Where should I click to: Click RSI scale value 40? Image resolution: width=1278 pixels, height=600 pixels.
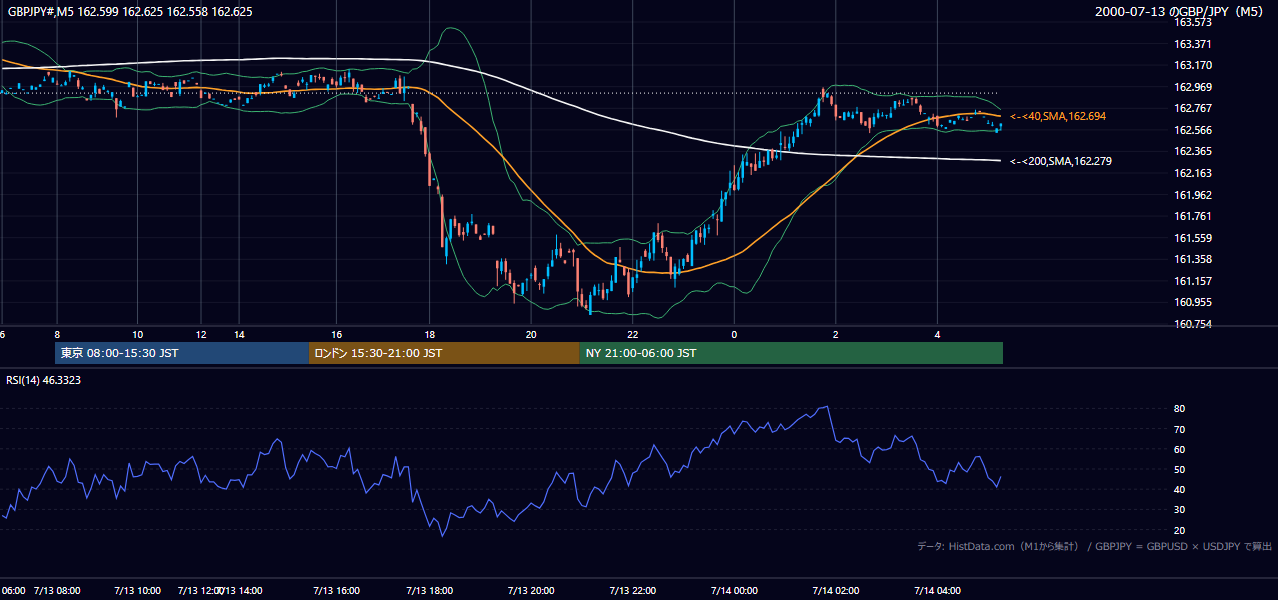[1180, 489]
